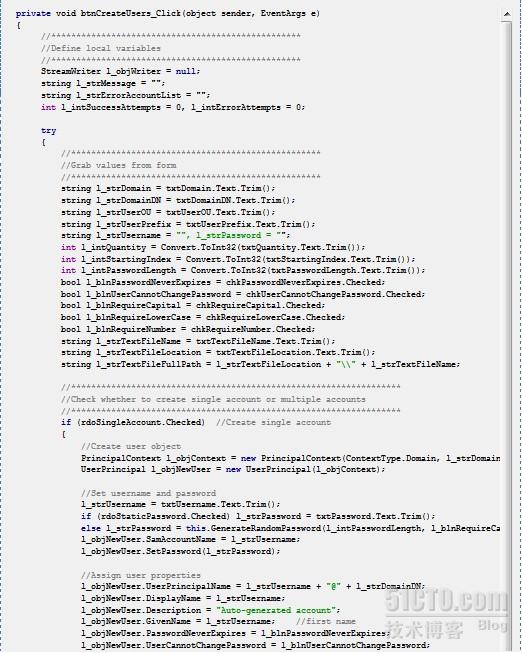Click the l_objNewUser.SamAccountName assignment line
Screen dimensions: 522x653
[x=191, y=539]
